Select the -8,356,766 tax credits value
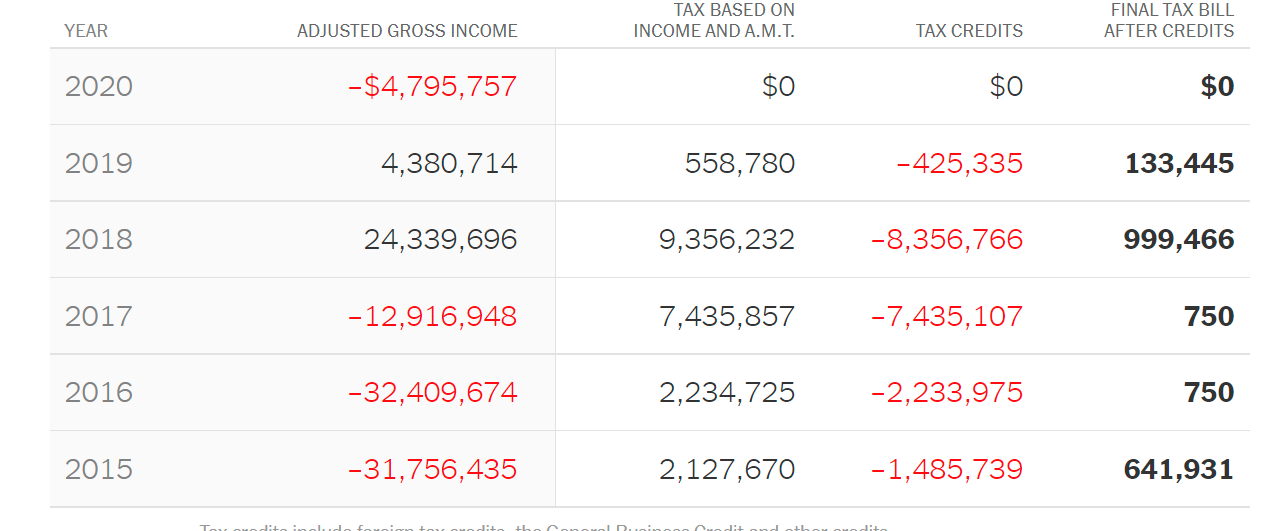1270x531 pixels. tap(946, 239)
